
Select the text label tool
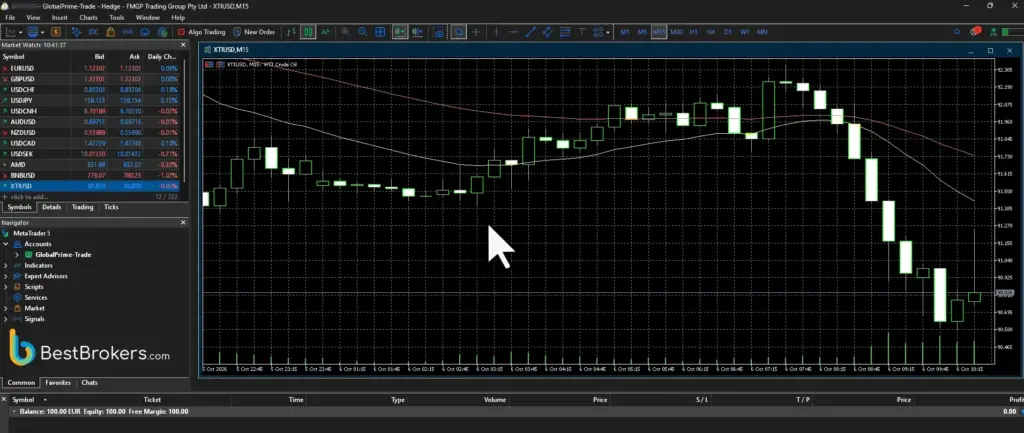point(581,32)
